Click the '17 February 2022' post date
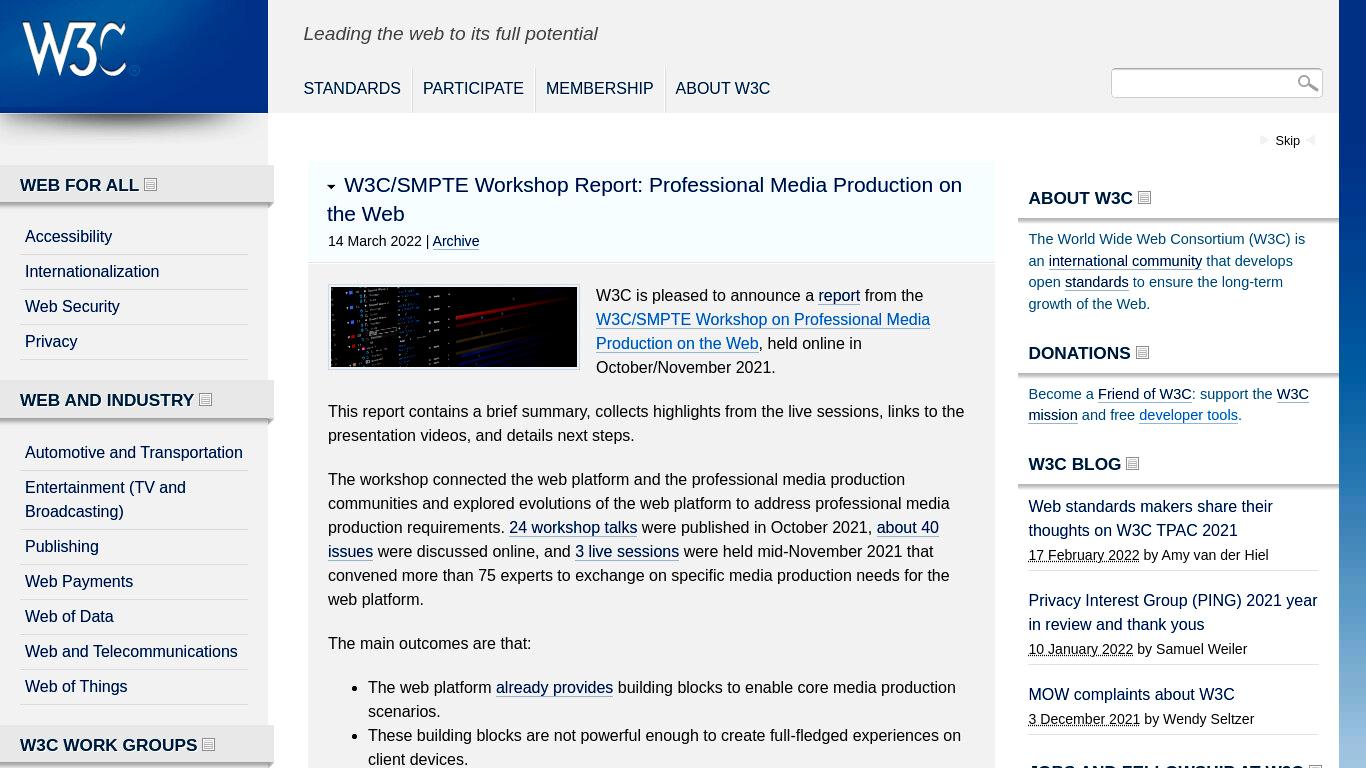1366x768 pixels. click(x=1083, y=555)
